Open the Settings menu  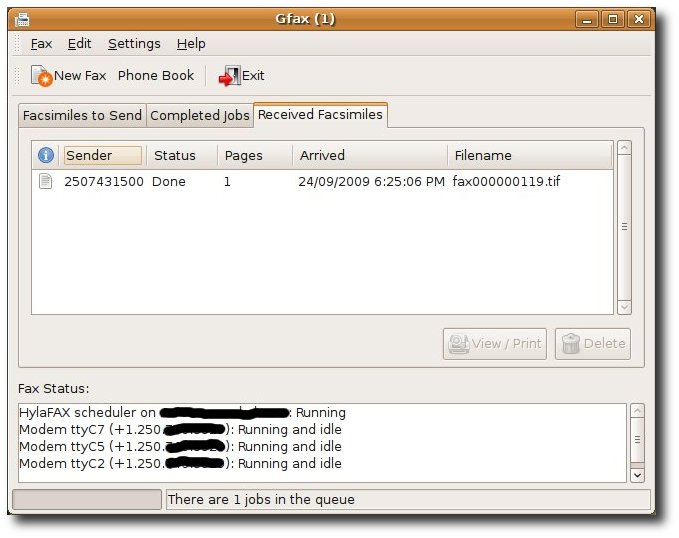(134, 44)
